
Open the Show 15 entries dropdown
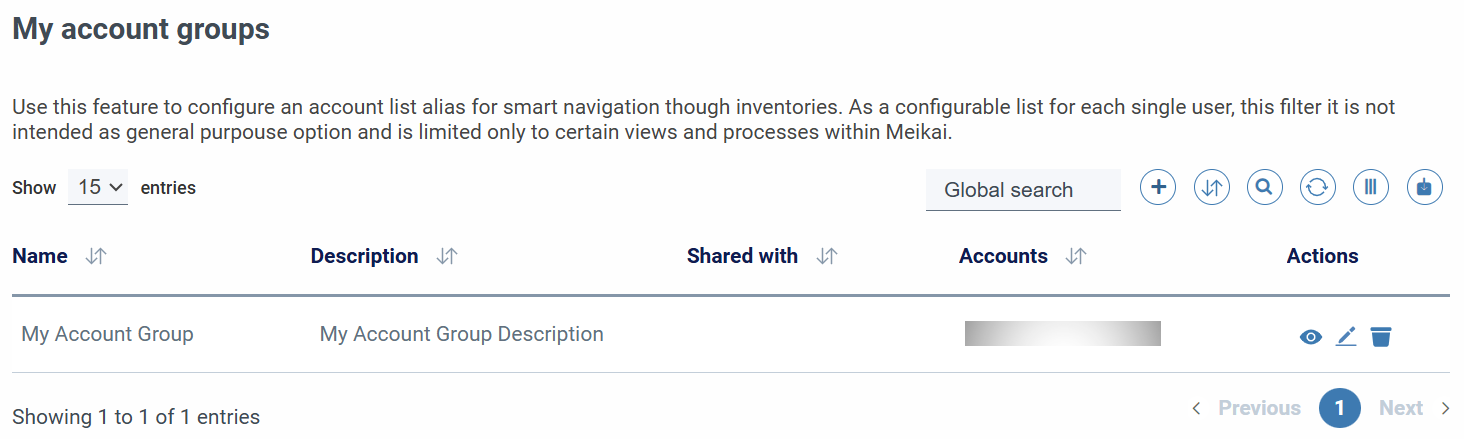pyautogui.click(x=98, y=187)
